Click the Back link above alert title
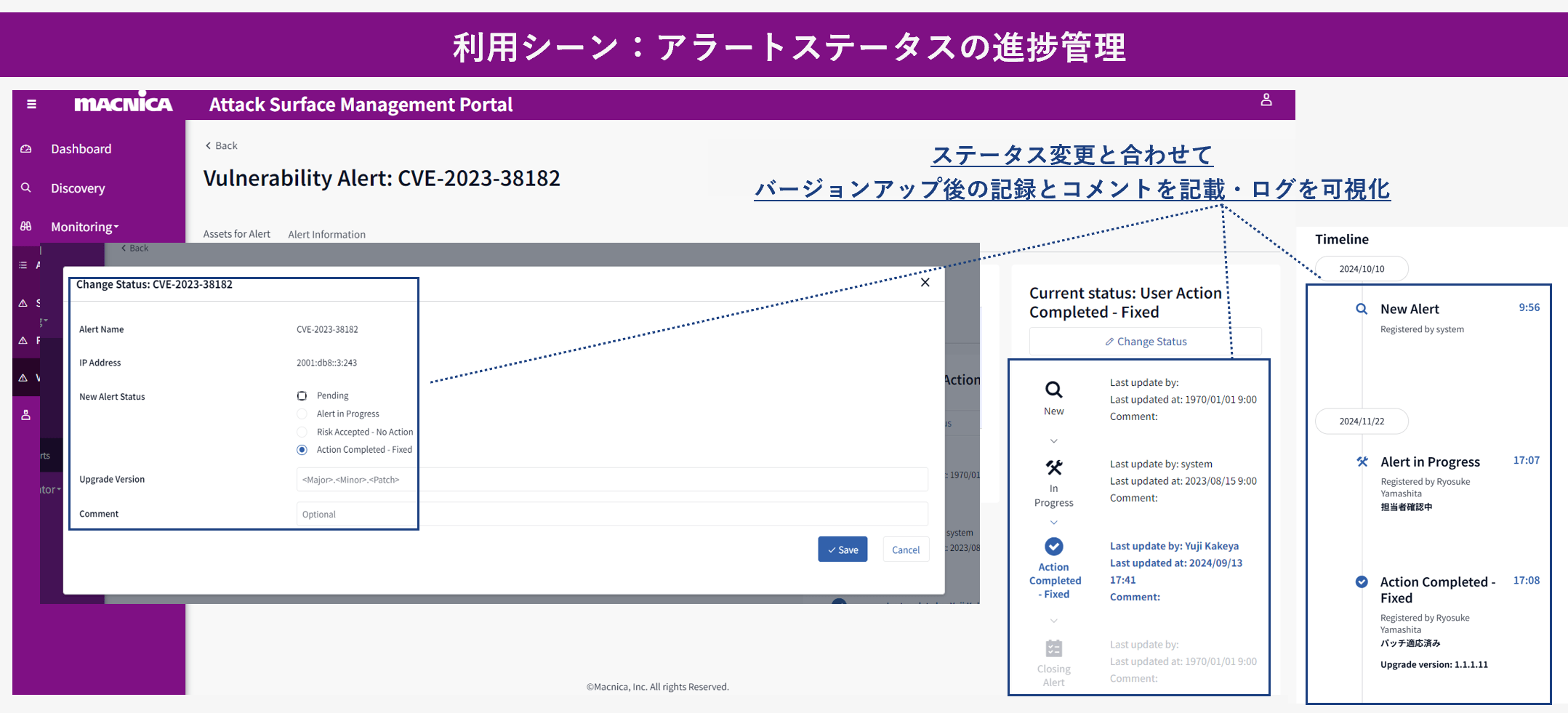The image size is (1568, 713). [222, 145]
